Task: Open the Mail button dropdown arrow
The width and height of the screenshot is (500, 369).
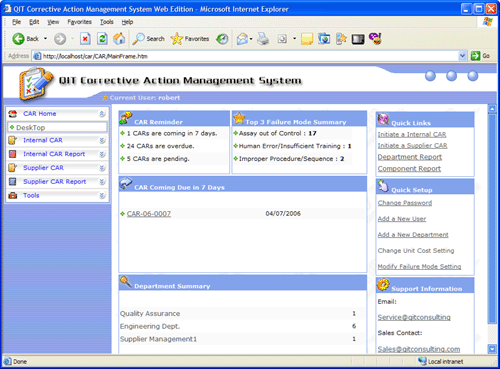Action: (x=251, y=39)
